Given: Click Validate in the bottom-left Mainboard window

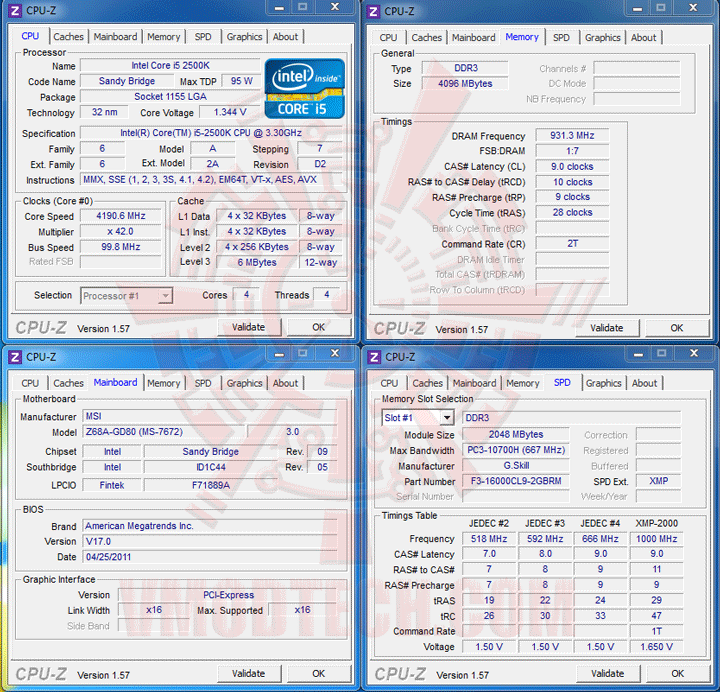Looking at the screenshot, I should coord(248,674).
